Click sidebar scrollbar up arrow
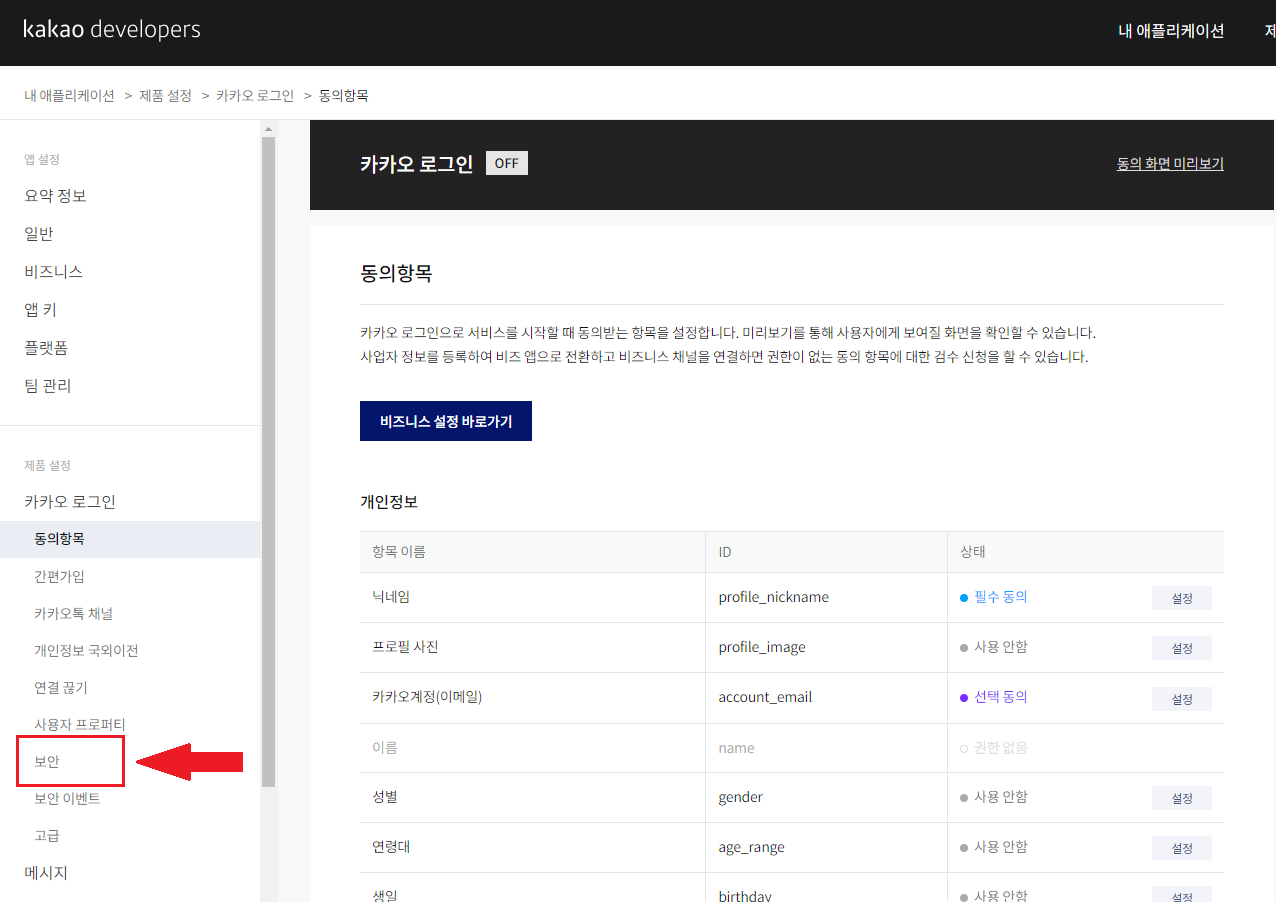 pos(268,129)
